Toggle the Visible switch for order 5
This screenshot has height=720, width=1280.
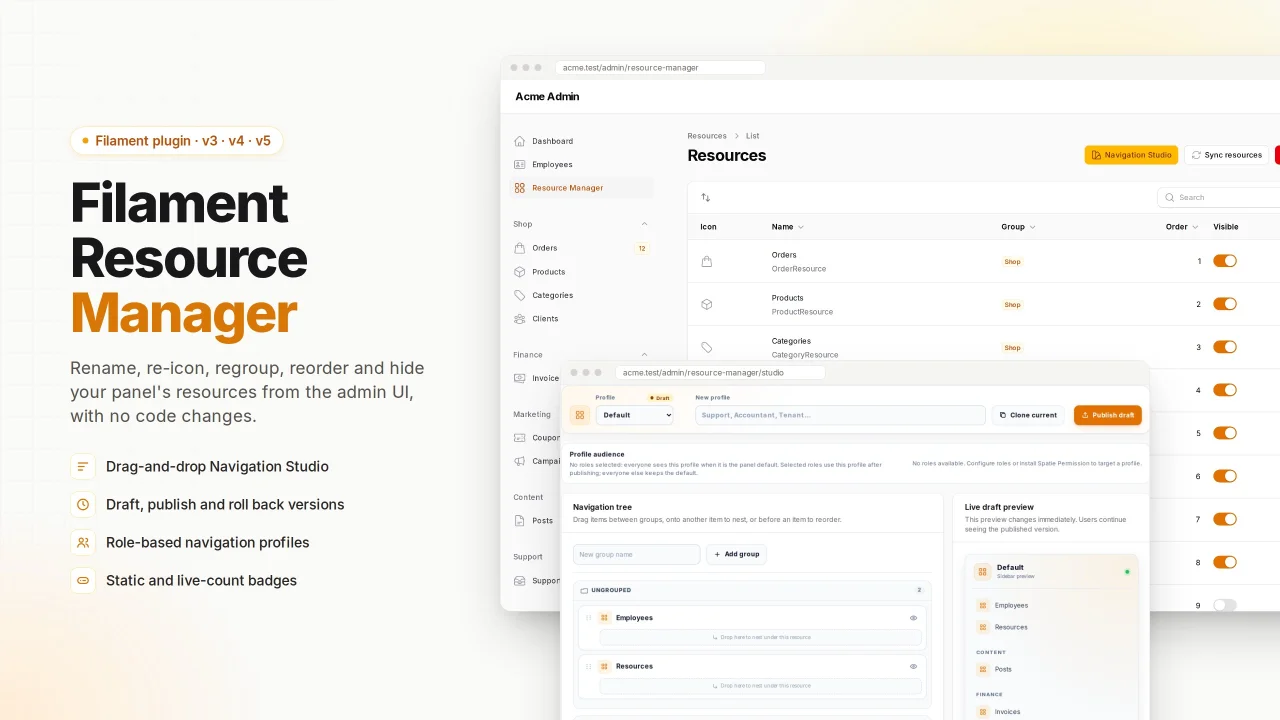pyautogui.click(x=1225, y=433)
